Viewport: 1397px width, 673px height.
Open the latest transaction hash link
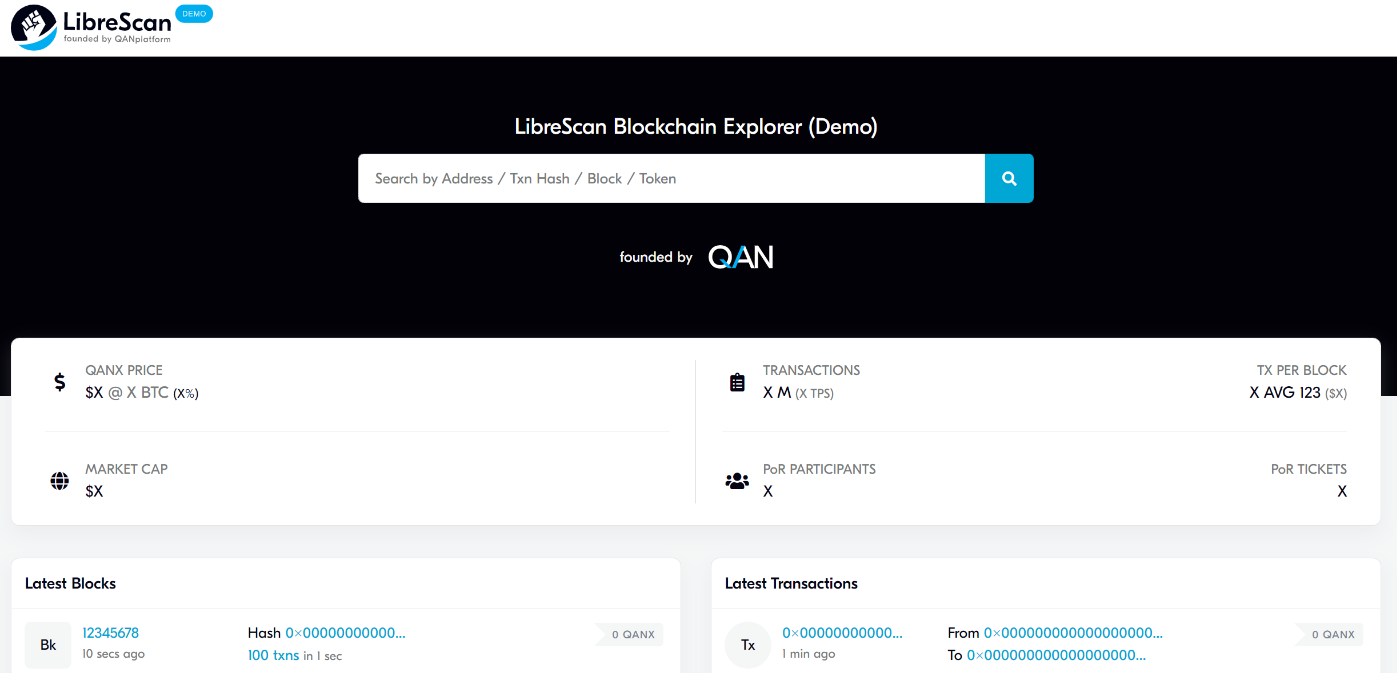click(842, 633)
